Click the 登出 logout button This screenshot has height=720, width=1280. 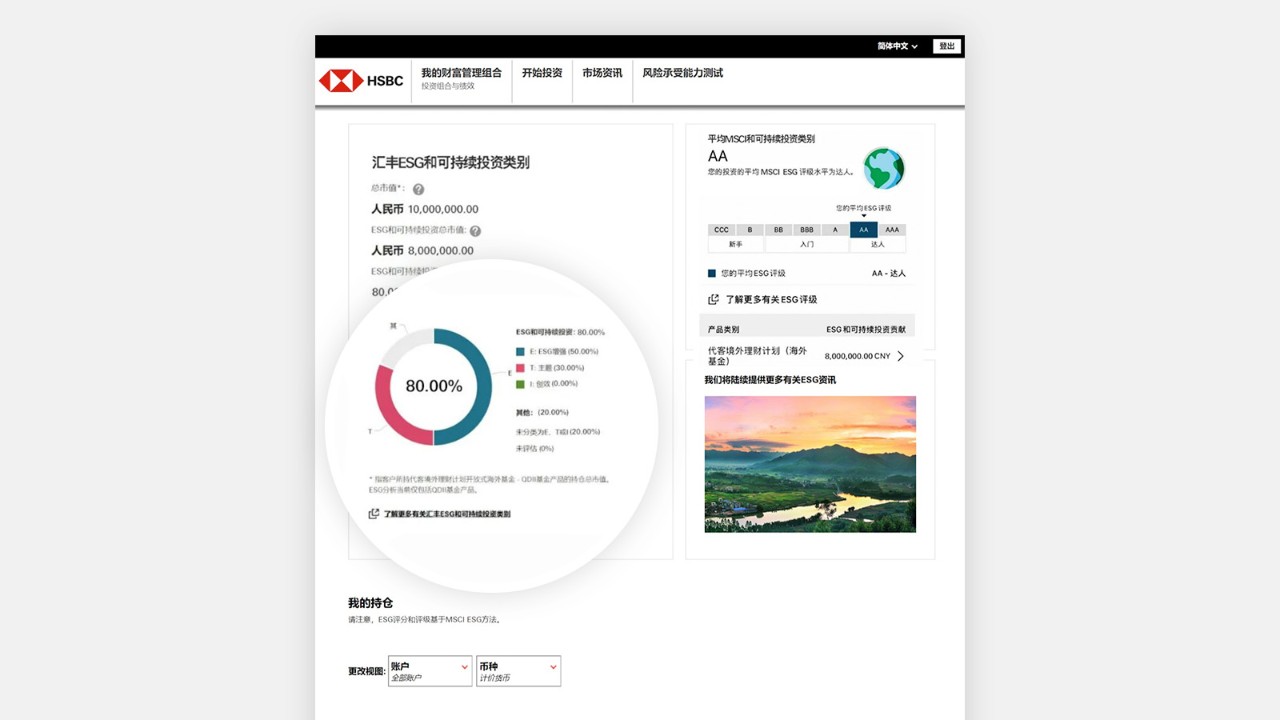tap(946, 46)
